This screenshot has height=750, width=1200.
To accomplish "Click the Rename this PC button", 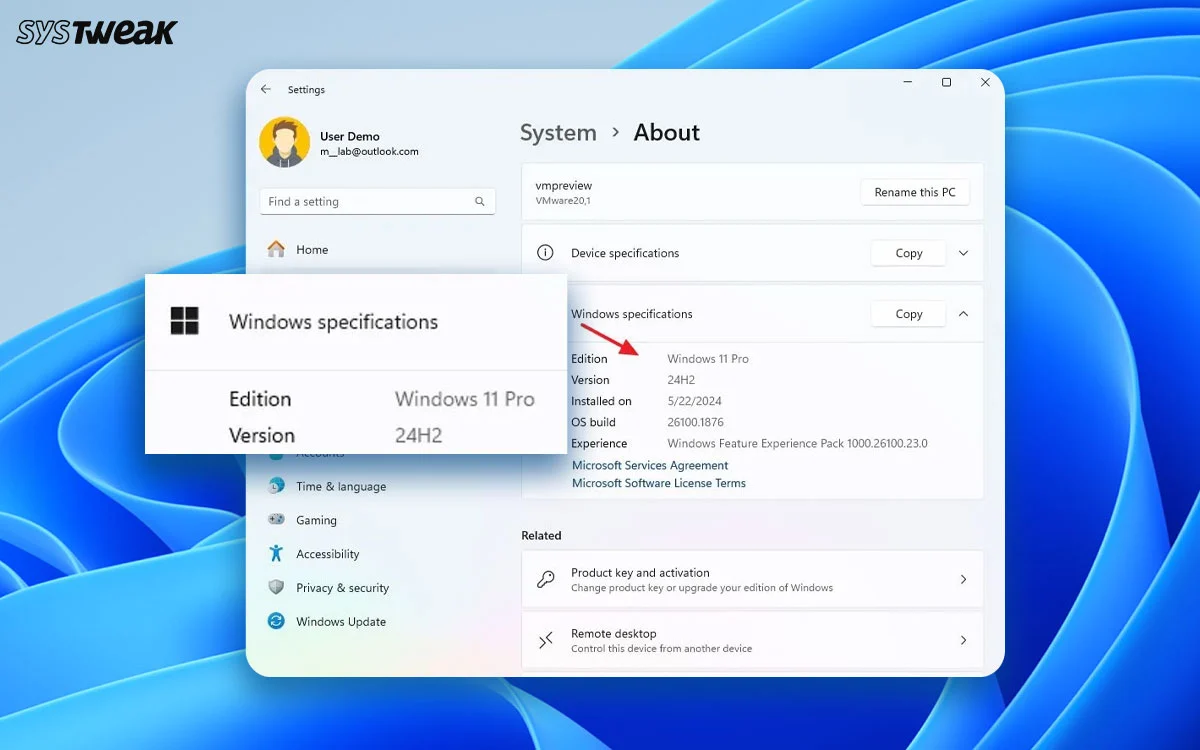I will pyautogui.click(x=915, y=192).
